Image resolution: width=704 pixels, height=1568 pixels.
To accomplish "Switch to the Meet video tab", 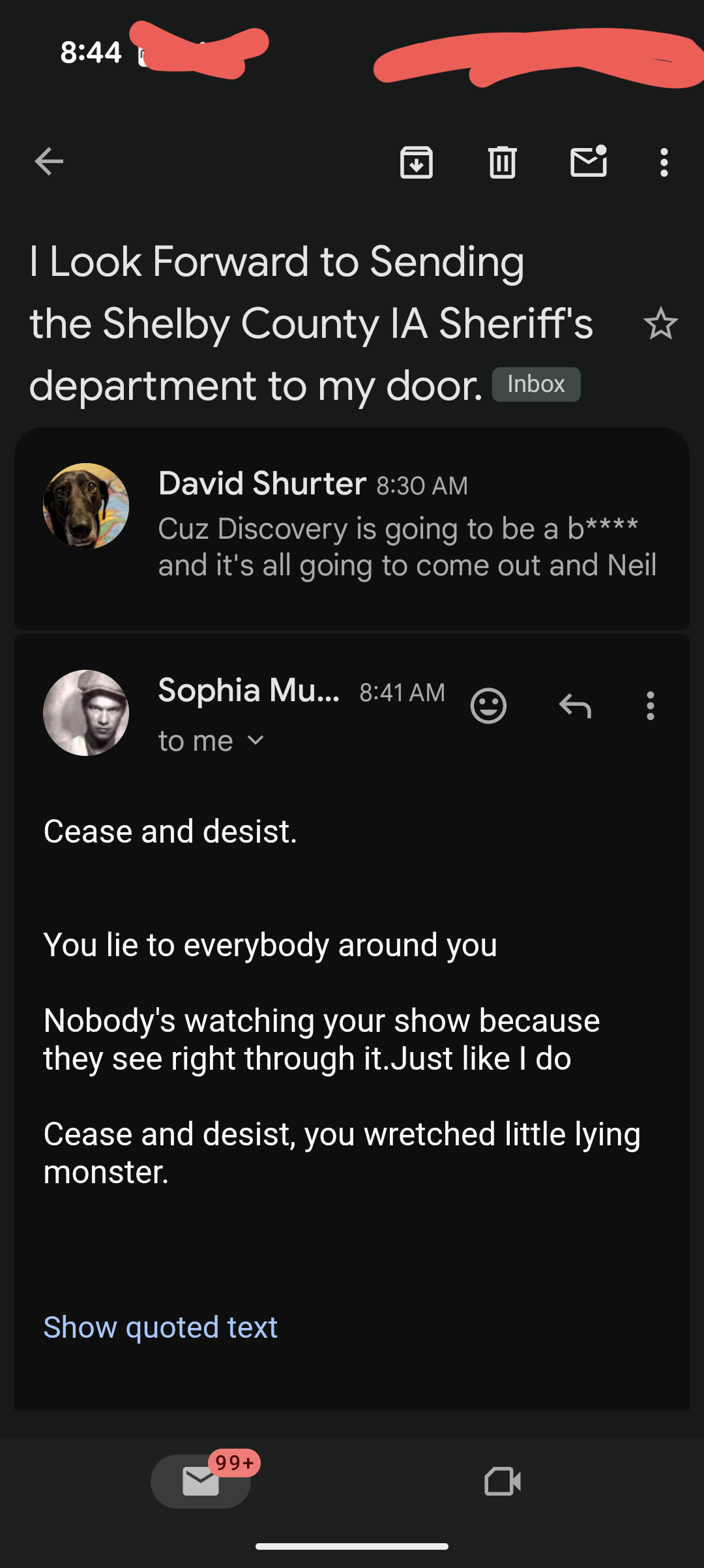I will pos(503,1481).
